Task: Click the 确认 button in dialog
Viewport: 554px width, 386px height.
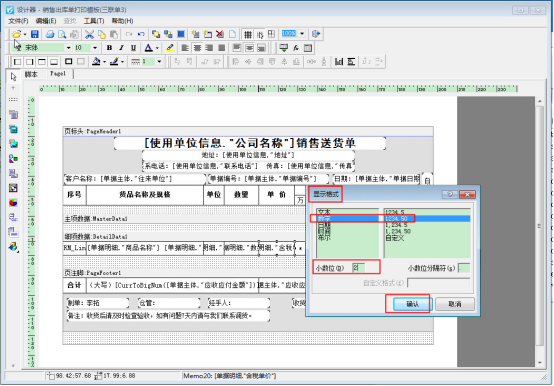Action: click(x=413, y=304)
